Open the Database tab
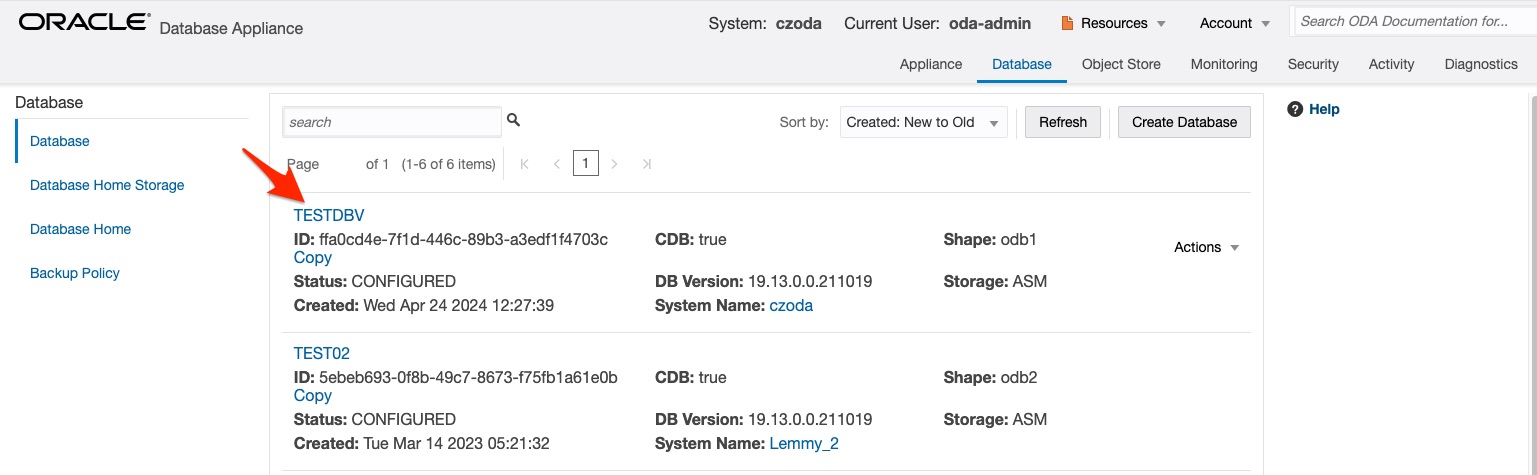 (1022, 64)
